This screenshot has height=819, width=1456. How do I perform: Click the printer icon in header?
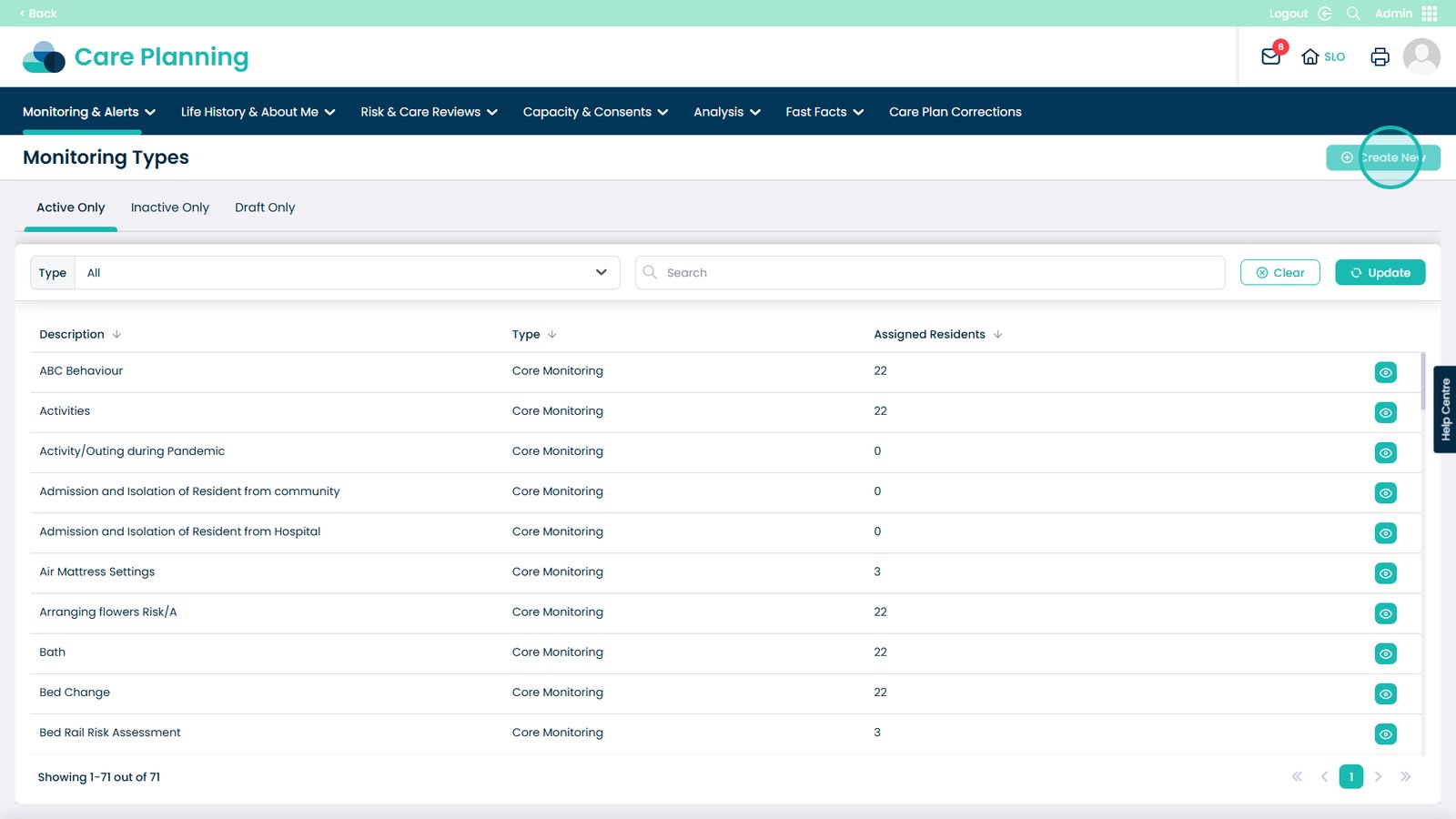pos(1380,56)
